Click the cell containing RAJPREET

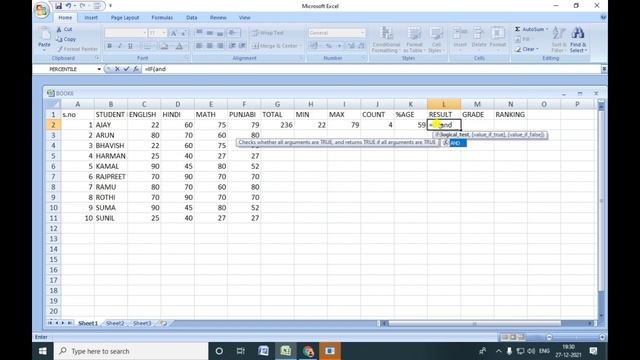[111, 176]
